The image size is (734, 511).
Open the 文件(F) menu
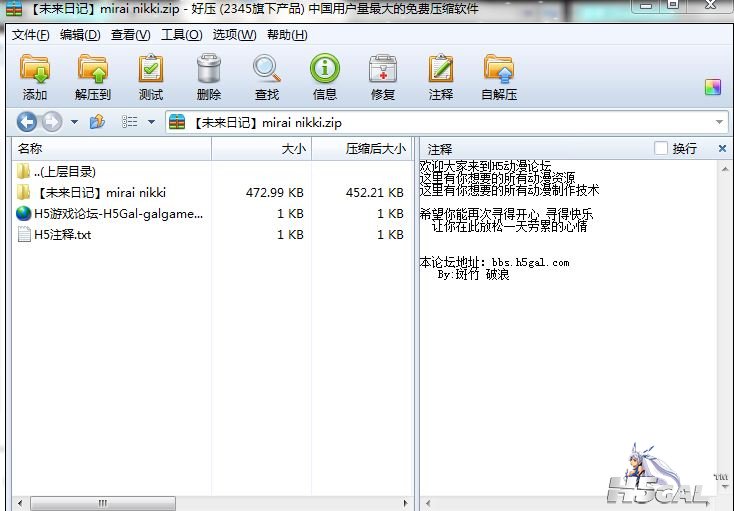coord(30,35)
